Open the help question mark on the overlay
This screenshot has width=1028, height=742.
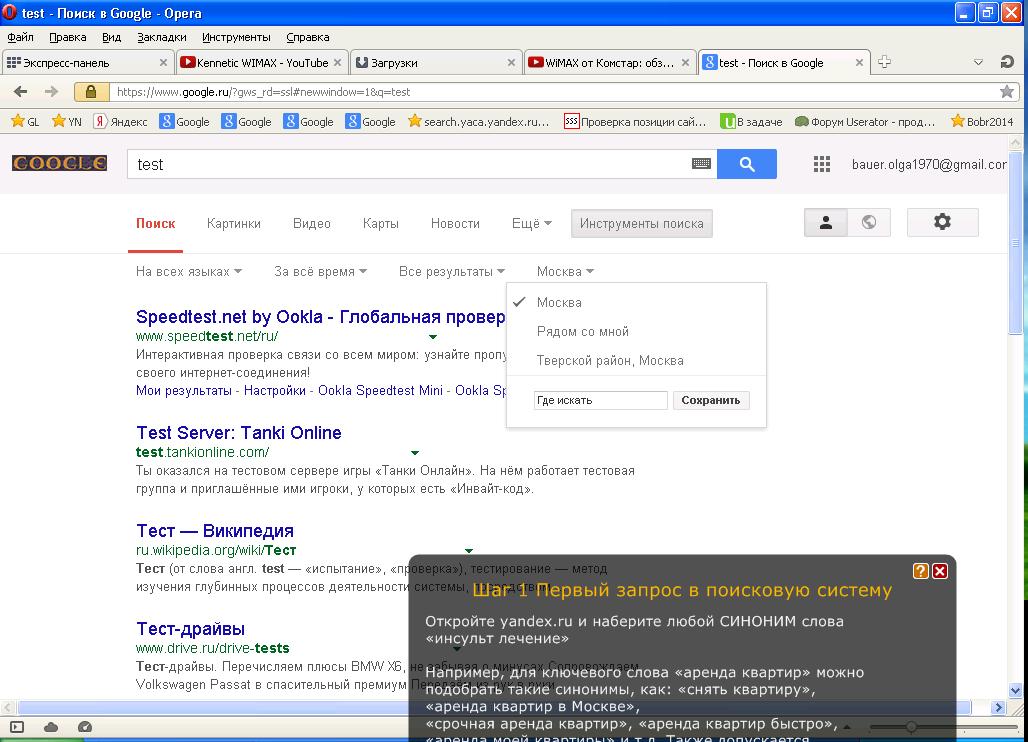click(920, 571)
